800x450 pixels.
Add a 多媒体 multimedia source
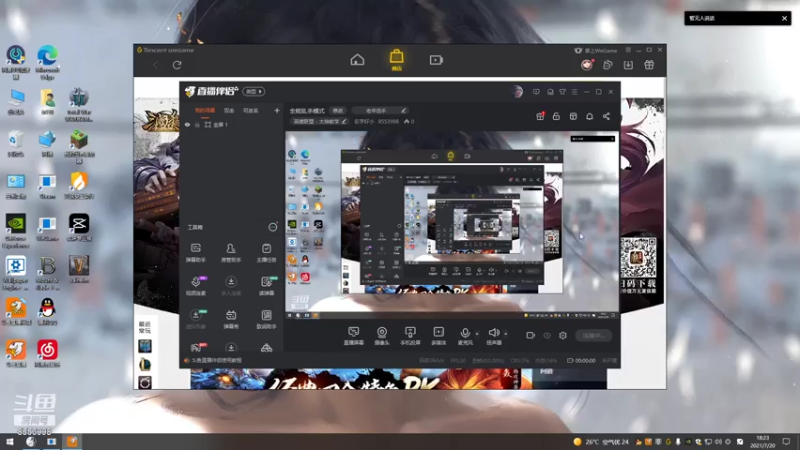[438, 336]
